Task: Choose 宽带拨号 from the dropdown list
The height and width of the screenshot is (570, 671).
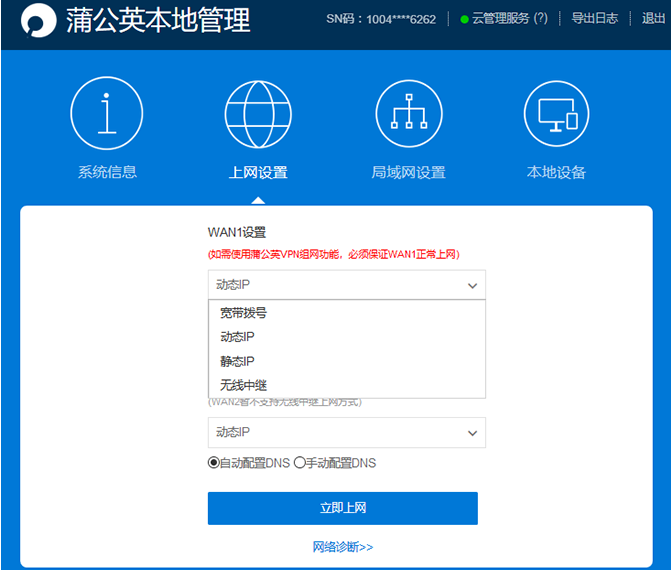Action: [244, 313]
